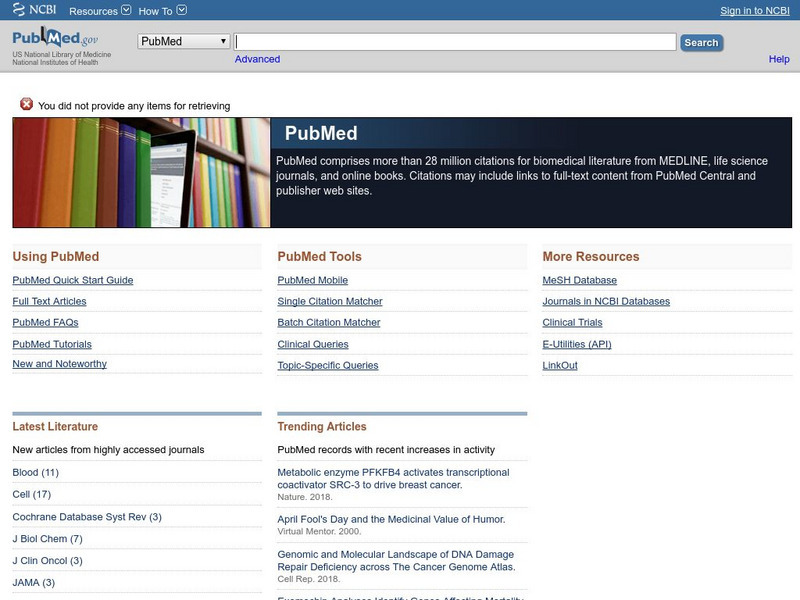800x600 pixels.
Task: Expand the Resources dropdown arrow
Action: (x=126, y=10)
